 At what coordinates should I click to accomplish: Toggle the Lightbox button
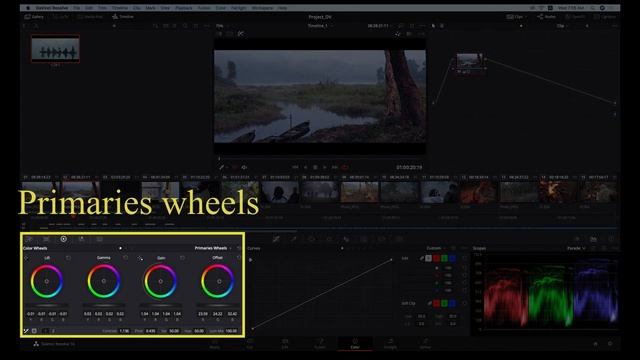(605, 17)
